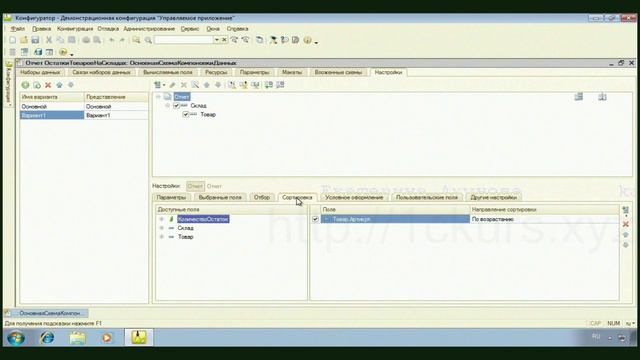640x360 pixels.
Task: Click the Move variant down arrow icon
Action: click(x=71, y=85)
